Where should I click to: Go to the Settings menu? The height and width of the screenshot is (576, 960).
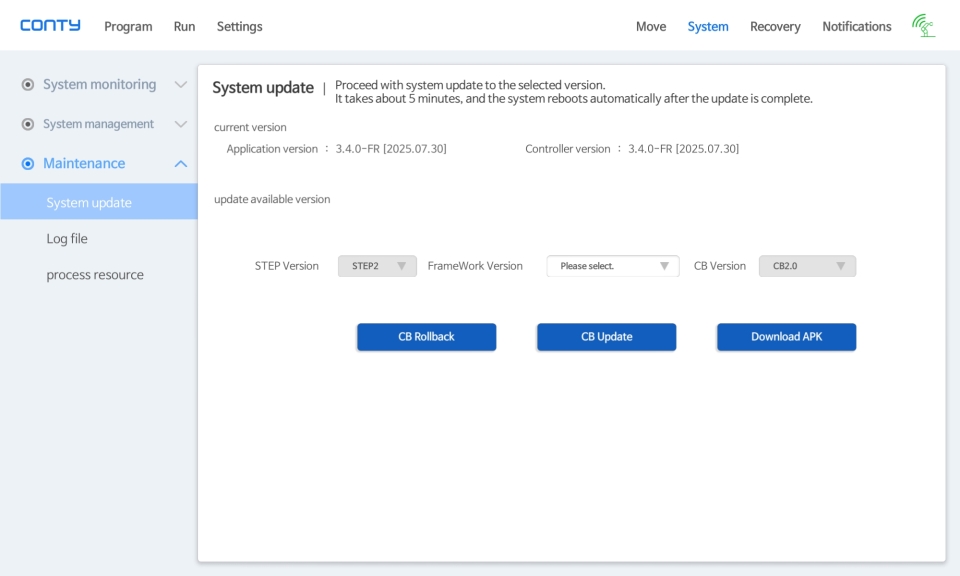pyautogui.click(x=239, y=26)
